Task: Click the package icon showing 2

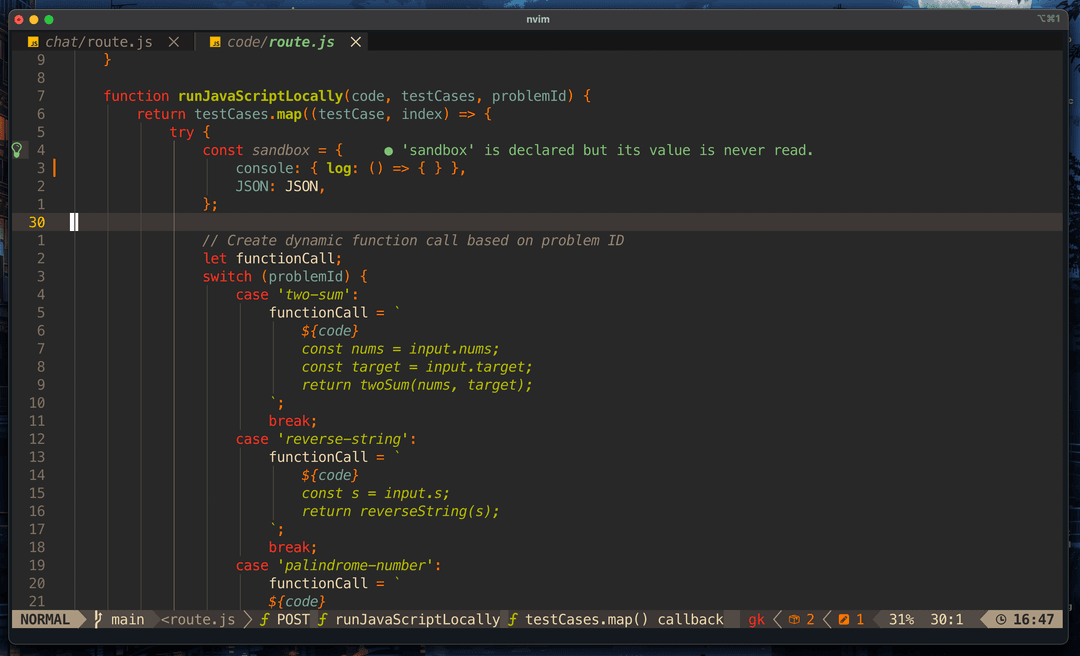Action: pos(794,619)
